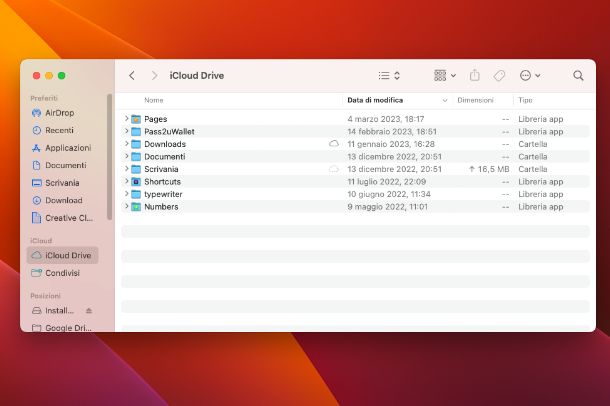This screenshot has width=610, height=406.
Task: Click the Posizioni section heading
Action: click(x=46, y=296)
